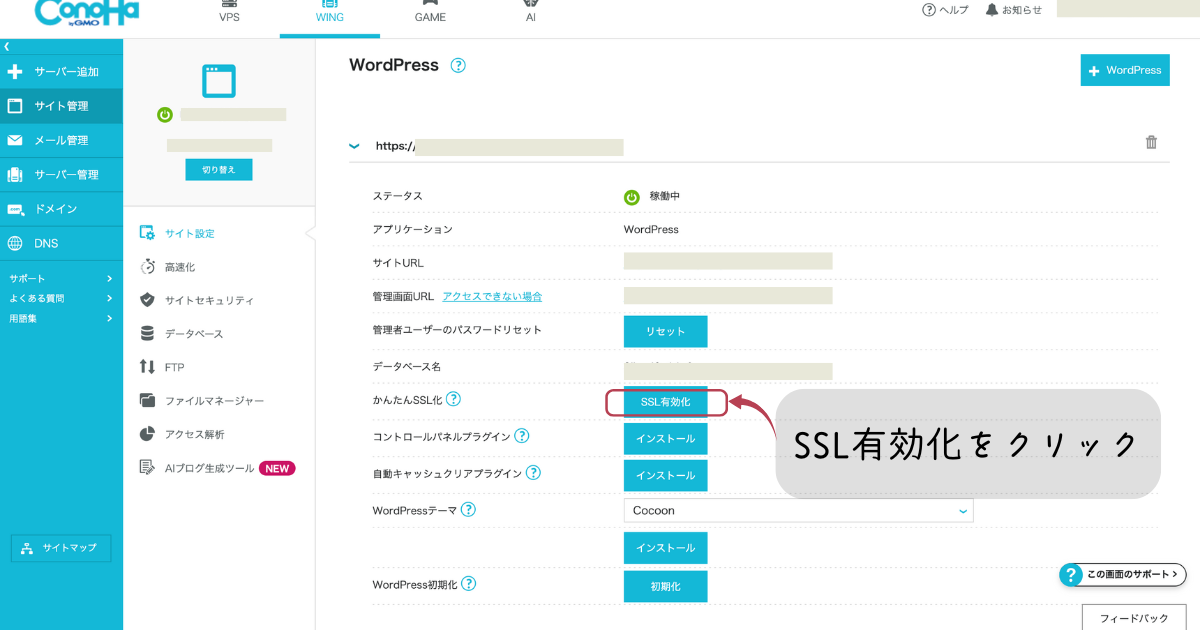Open この画面のサポート help bubble
The image size is (1200, 630).
tap(1123, 575)
